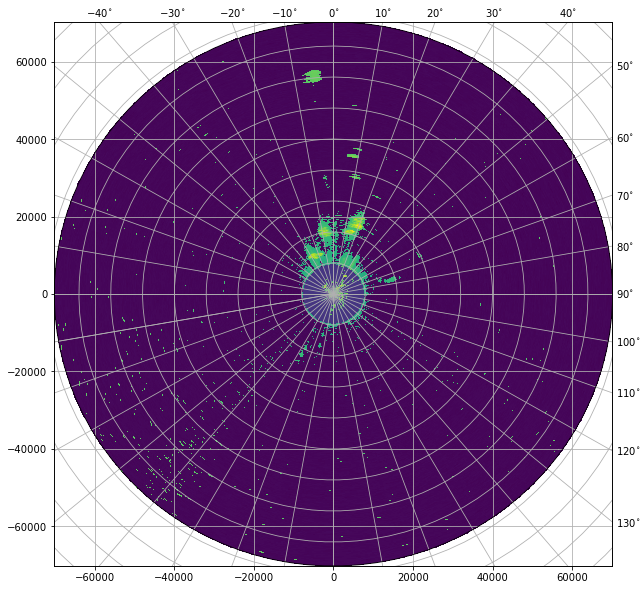Click x-axis tick label 0
640x590 pixels.
(334, 577)
